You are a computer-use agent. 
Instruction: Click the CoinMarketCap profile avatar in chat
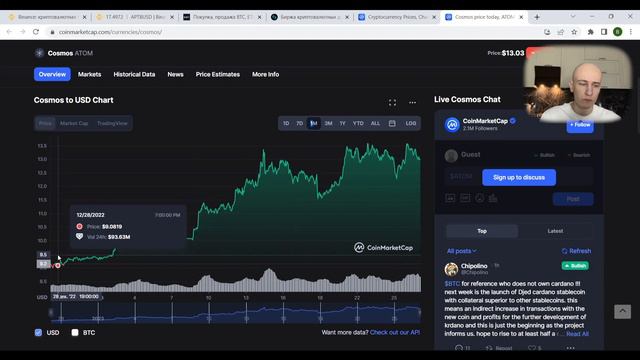452,124
